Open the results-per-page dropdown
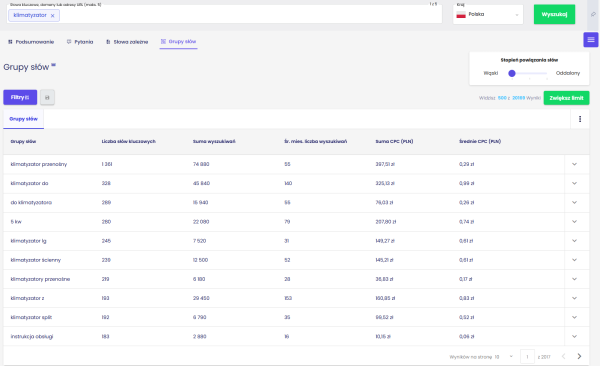 [505, 356]
